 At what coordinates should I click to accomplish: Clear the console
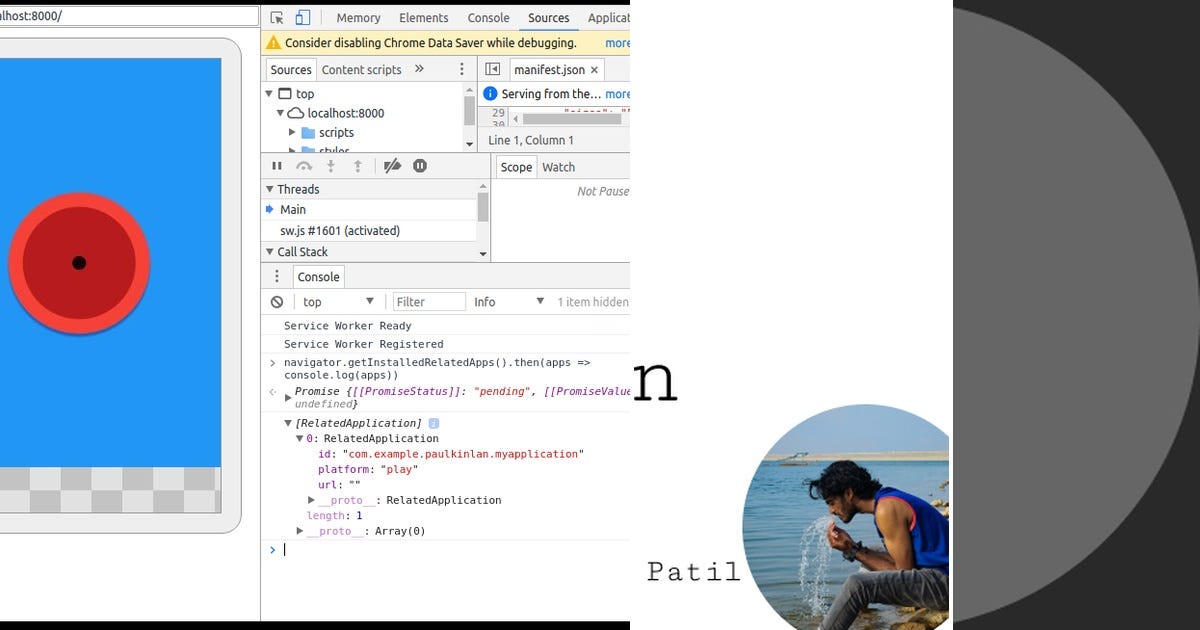pos(276,301)
